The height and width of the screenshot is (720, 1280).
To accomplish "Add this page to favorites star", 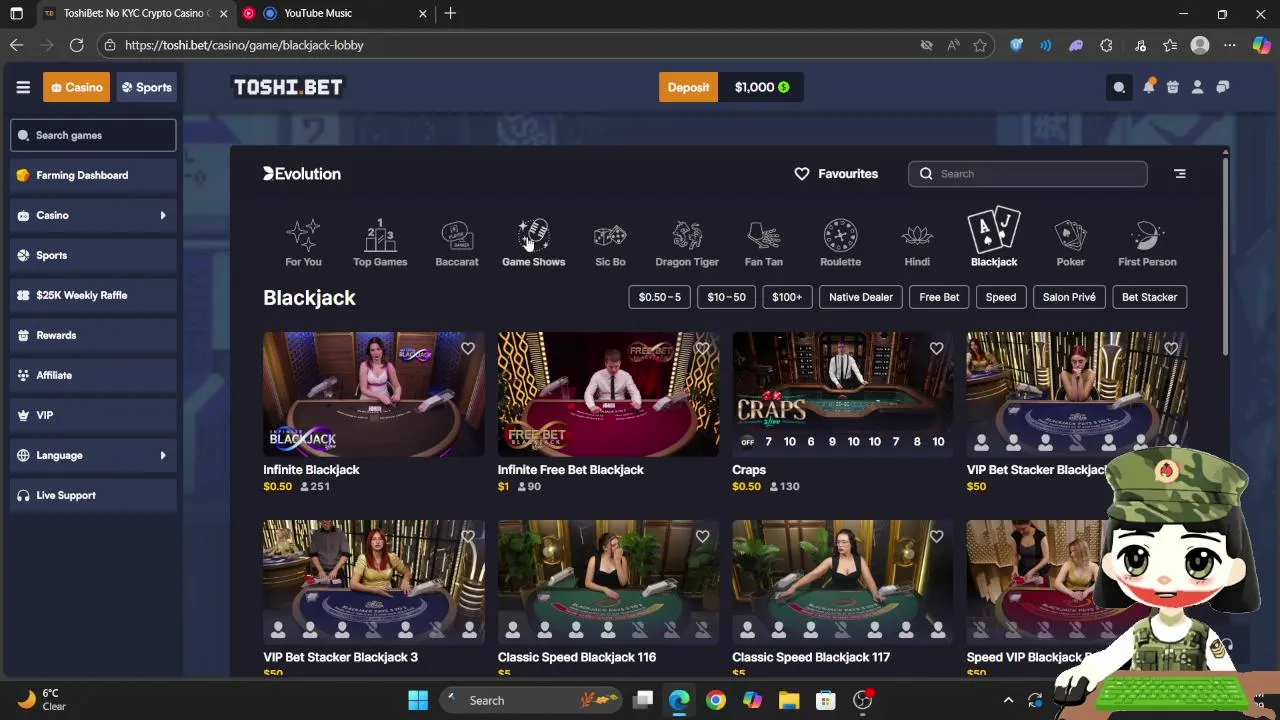I will tap(980, 45).
